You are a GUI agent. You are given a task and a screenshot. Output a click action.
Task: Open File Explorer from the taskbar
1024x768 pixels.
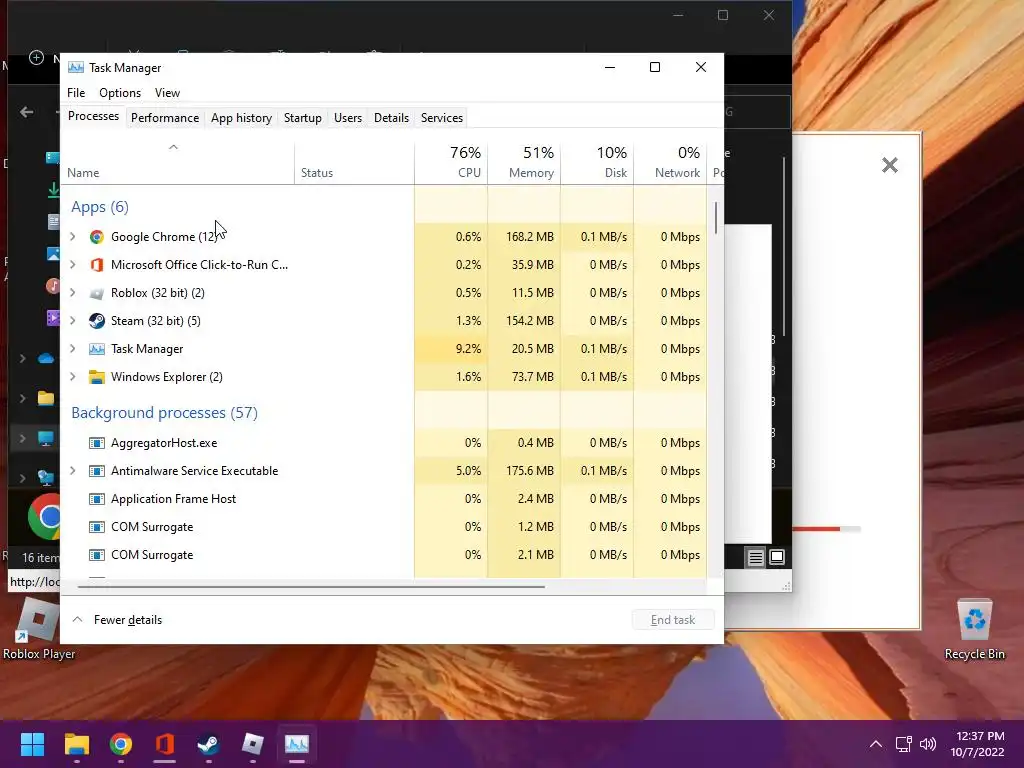click(x=76, y=744)
